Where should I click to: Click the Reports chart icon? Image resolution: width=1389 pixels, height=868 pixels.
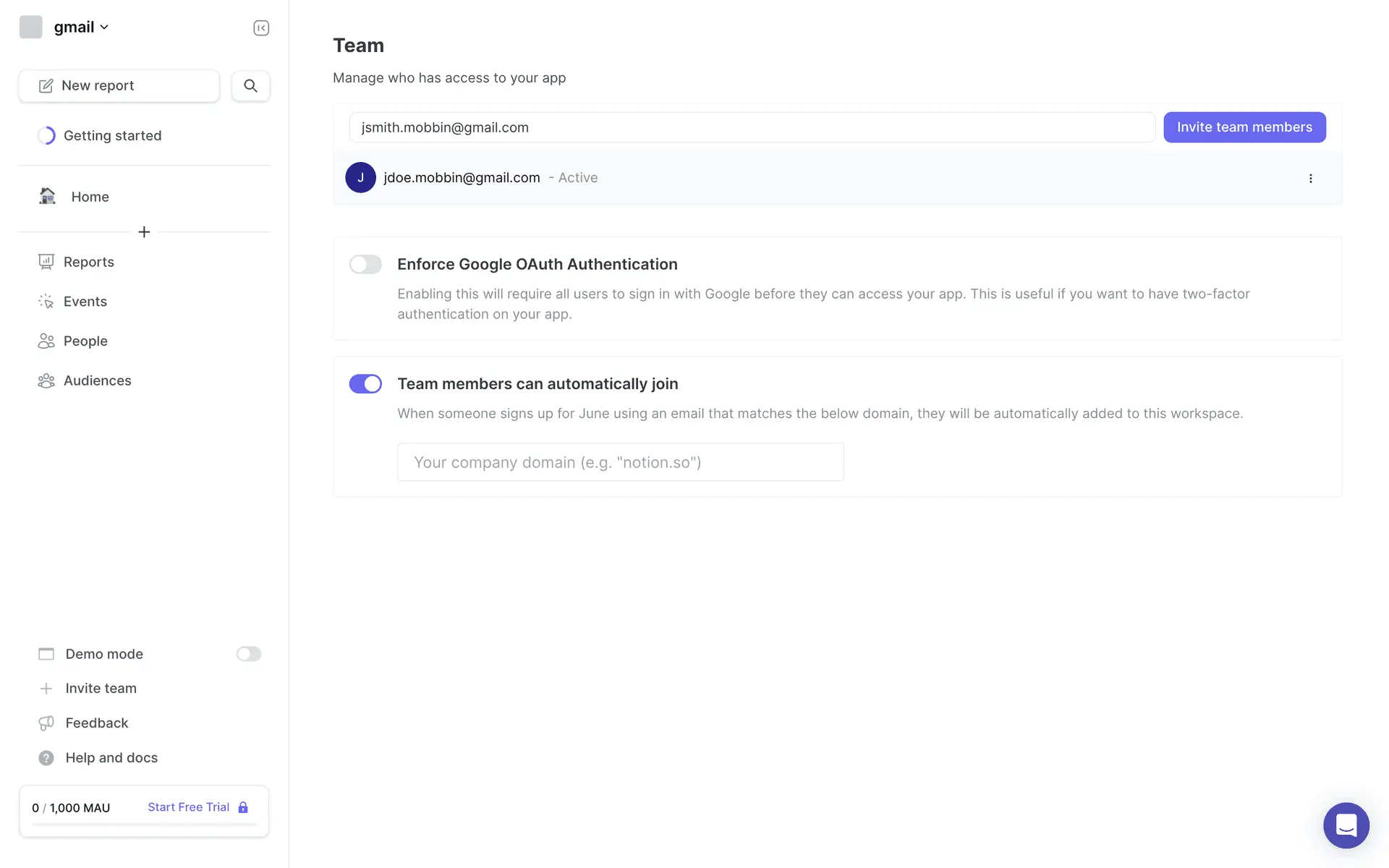click(46, 262)
